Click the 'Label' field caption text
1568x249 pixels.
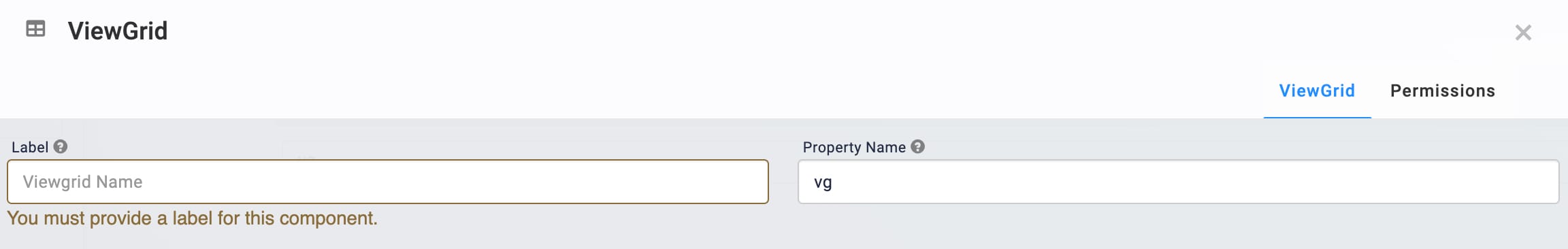click(x=30, y=147)
